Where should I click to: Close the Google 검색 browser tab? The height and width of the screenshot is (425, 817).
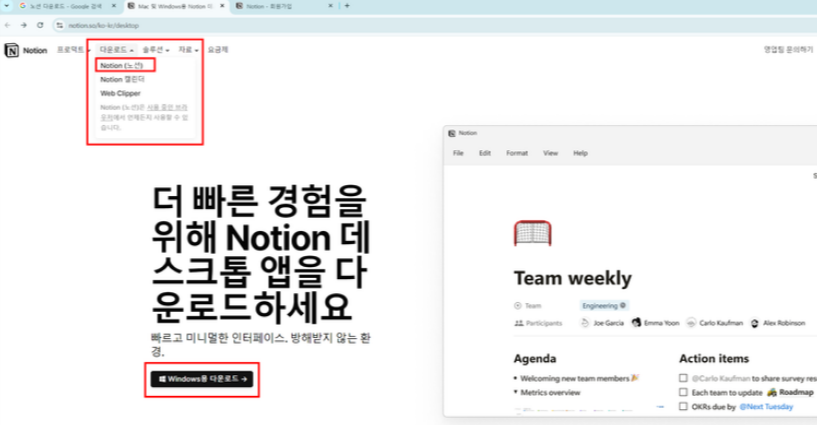point(114,6)
